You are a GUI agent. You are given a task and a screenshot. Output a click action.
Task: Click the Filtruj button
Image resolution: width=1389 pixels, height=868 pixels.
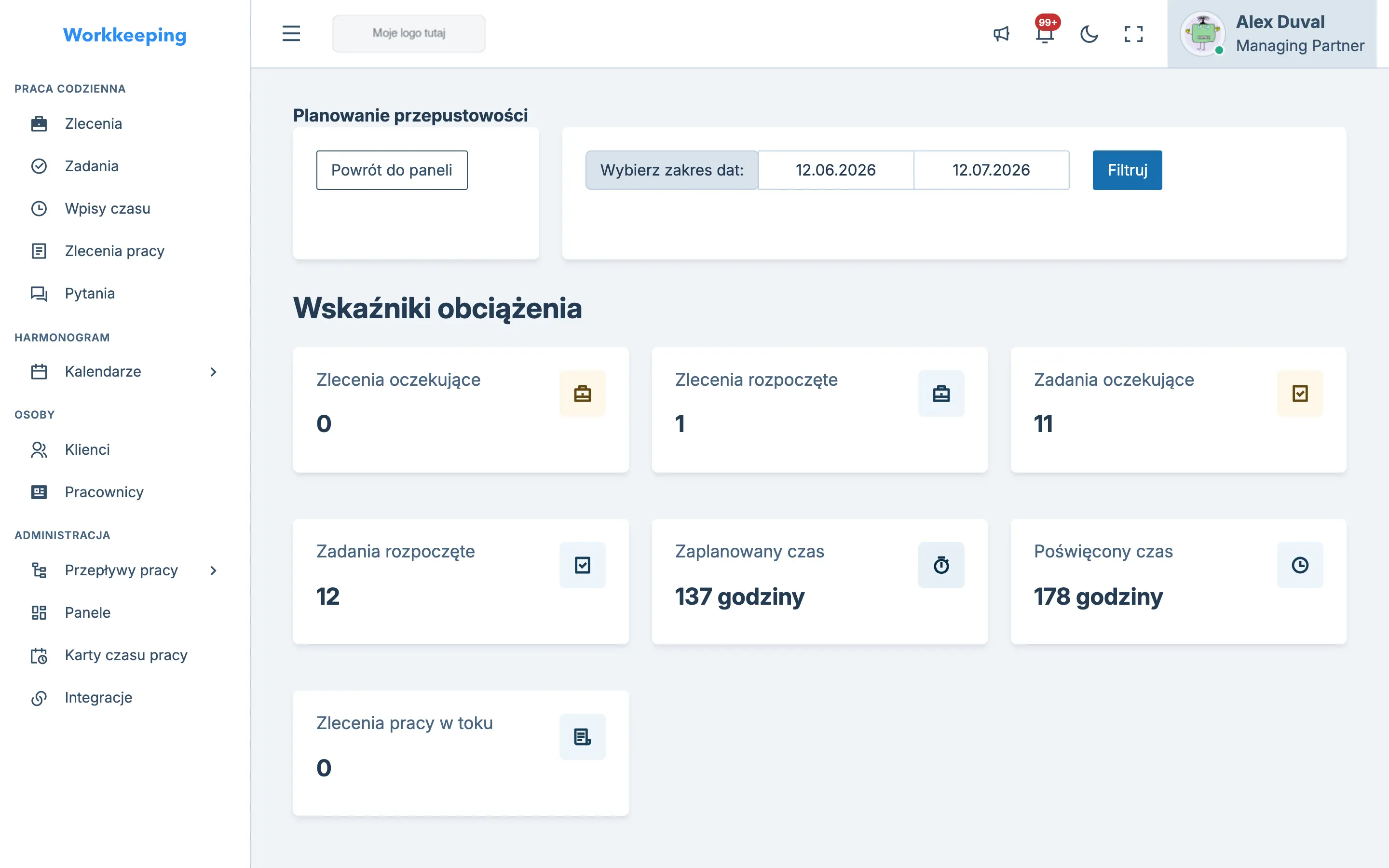pos(1127,170)
